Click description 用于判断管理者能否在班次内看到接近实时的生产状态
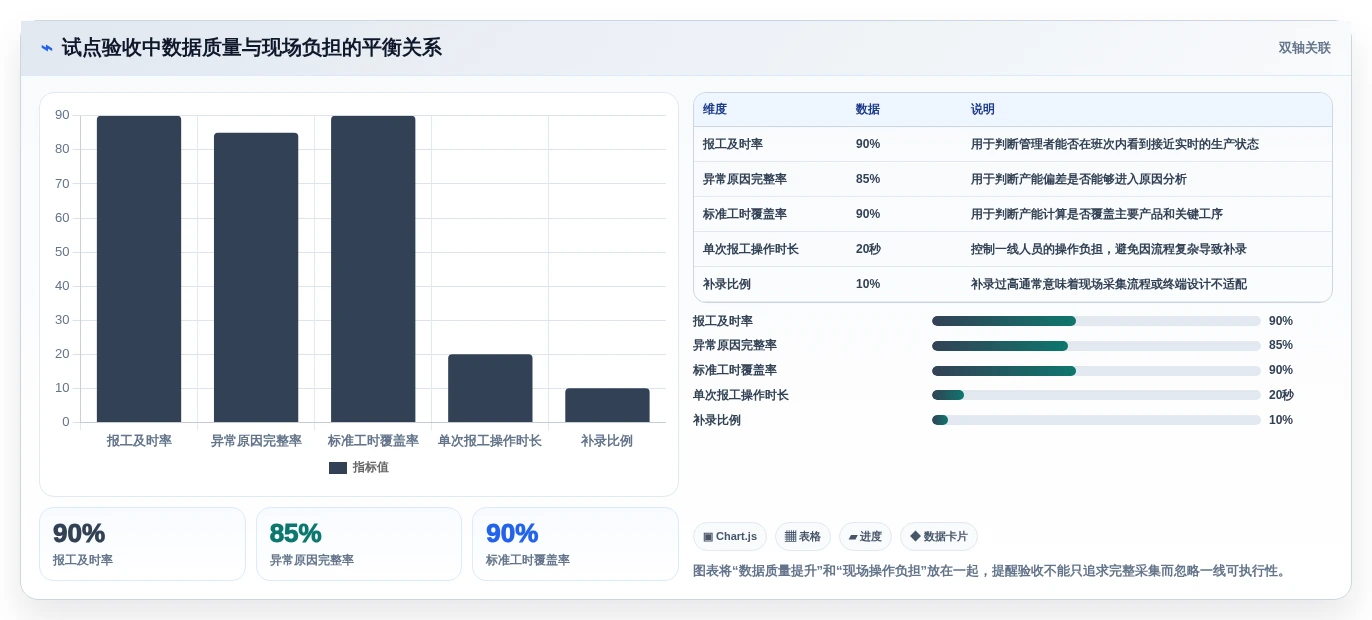The width and height of the screenshot is (1372, 620). pos(1115,144)
